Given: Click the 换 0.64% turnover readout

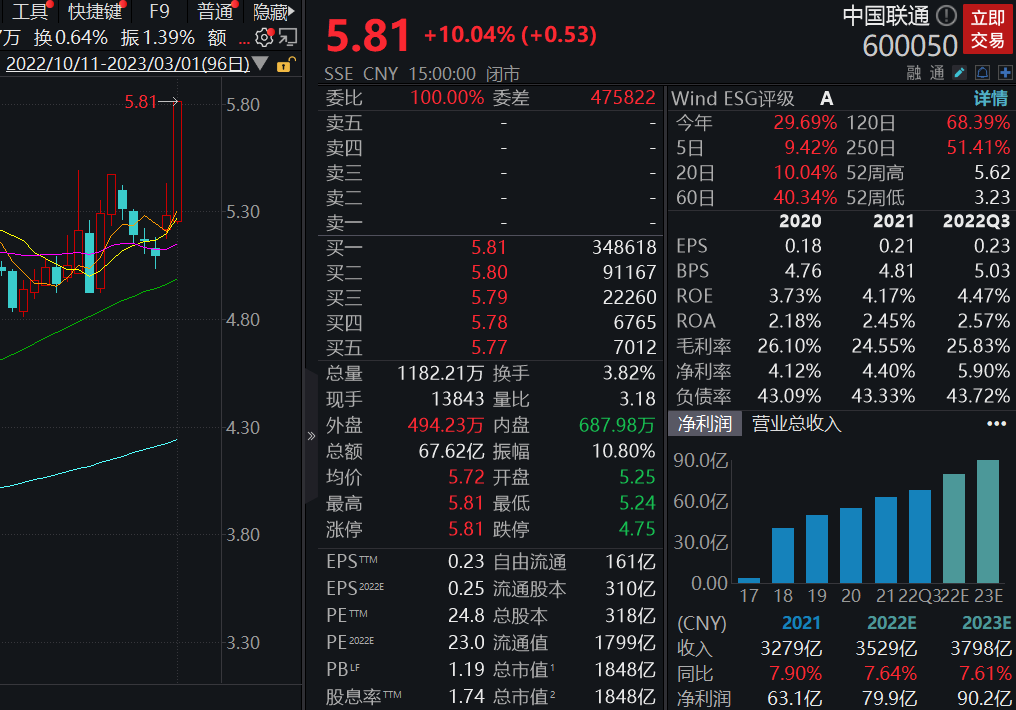Looking at the screenshot, I should coord(71,38).
